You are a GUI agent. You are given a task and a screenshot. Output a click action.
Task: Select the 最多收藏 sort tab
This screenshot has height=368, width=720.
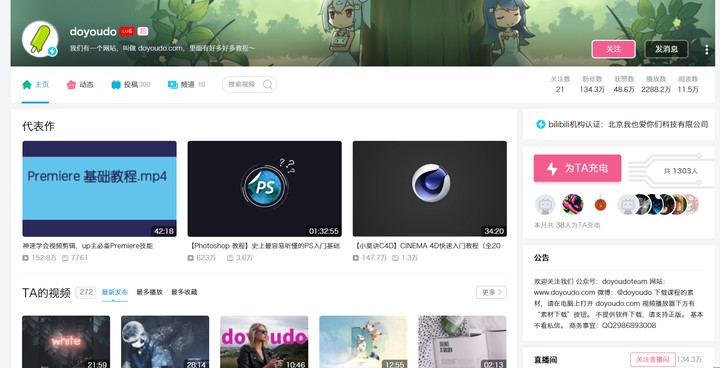click(184, 292)
